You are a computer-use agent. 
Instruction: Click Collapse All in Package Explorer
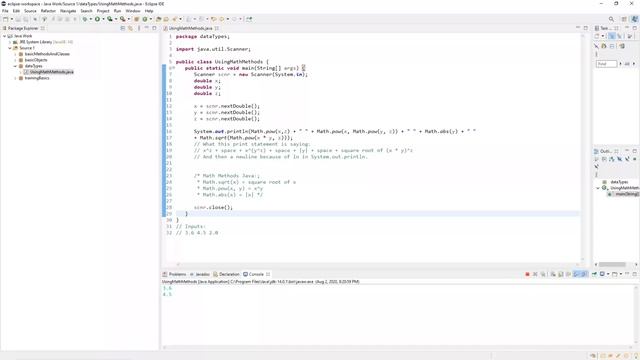122,28
